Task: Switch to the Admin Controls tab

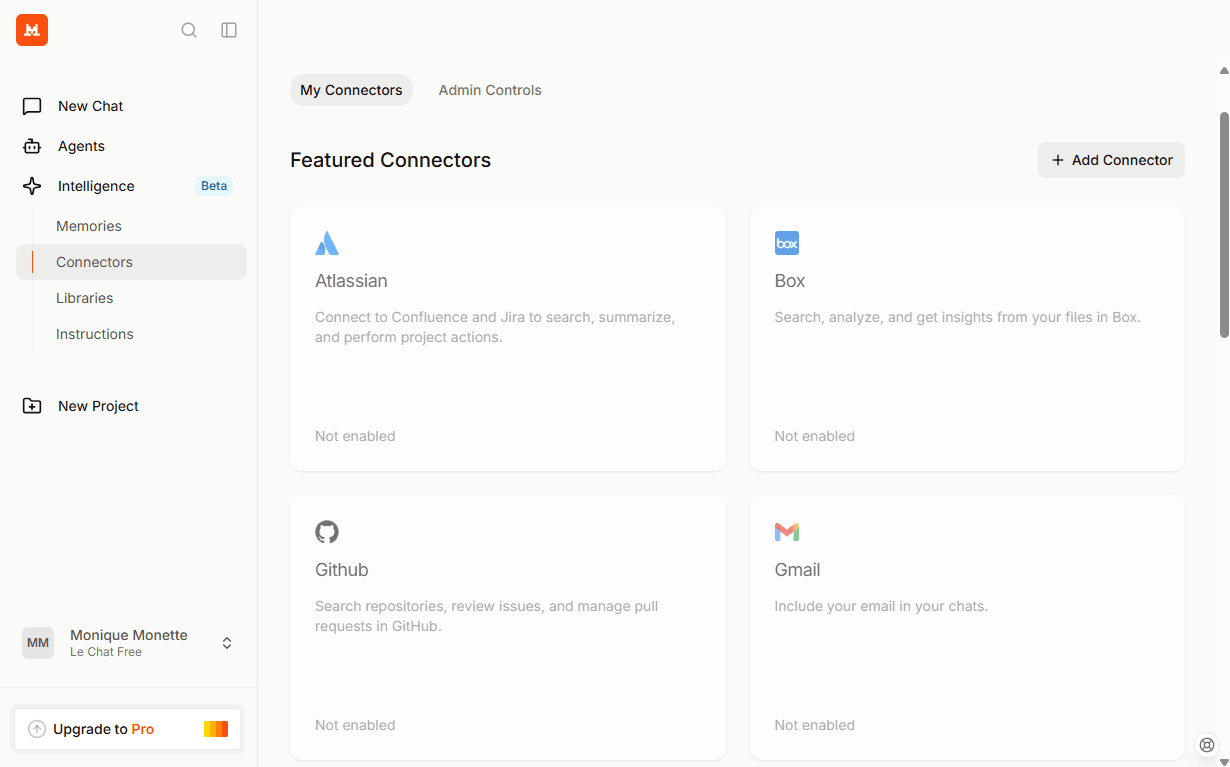Action: pyautogui.click(x=490, y=90)
